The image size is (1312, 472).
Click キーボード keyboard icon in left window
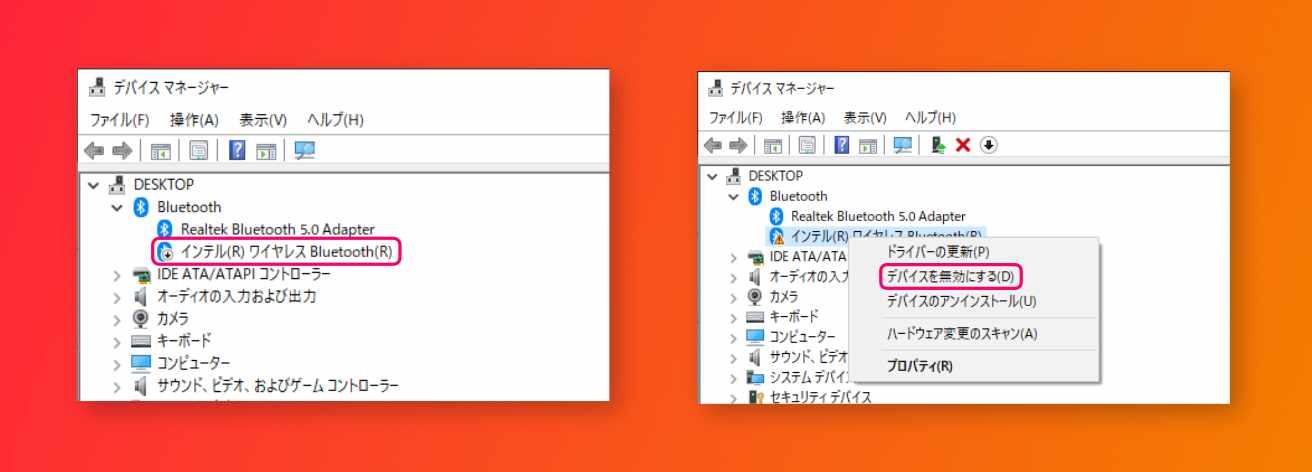pos(141,340)
